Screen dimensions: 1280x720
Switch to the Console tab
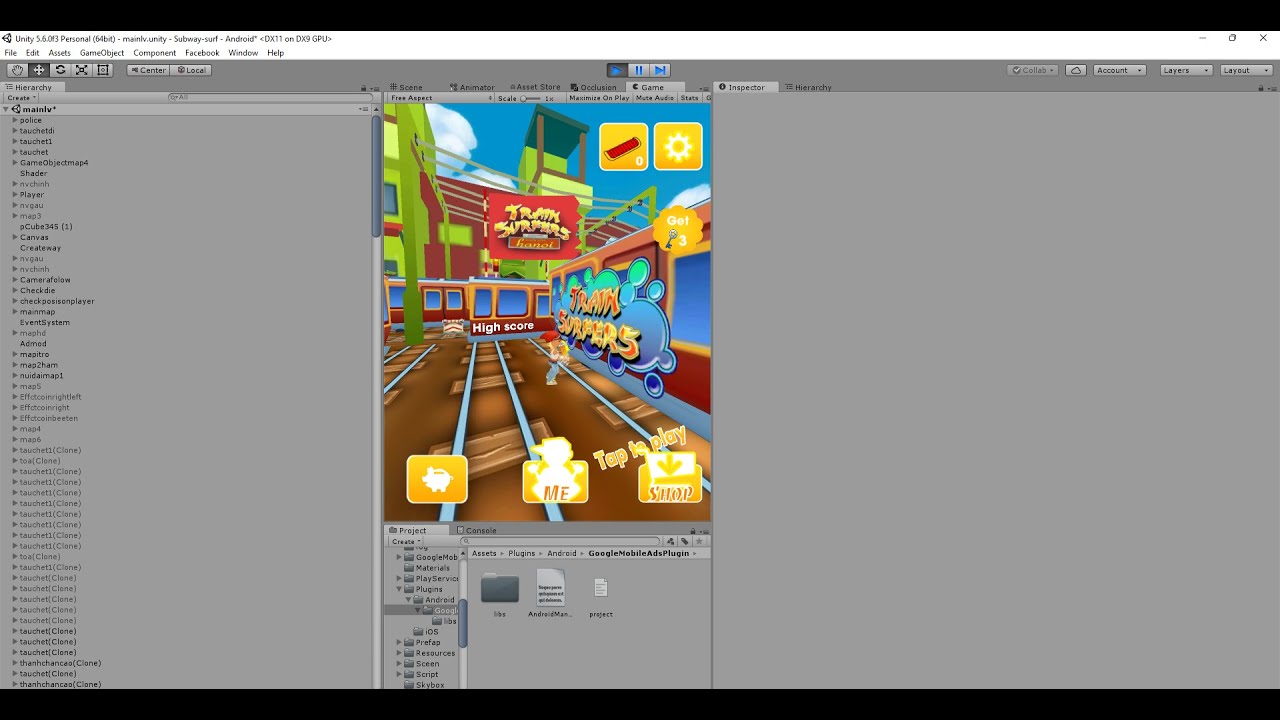click(477, 531)
